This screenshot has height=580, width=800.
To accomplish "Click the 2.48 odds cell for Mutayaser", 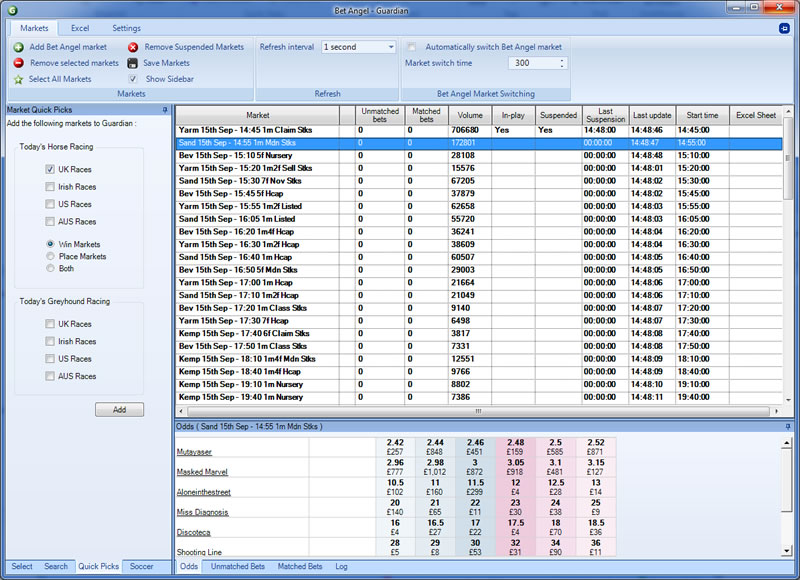I will point(515,447).
